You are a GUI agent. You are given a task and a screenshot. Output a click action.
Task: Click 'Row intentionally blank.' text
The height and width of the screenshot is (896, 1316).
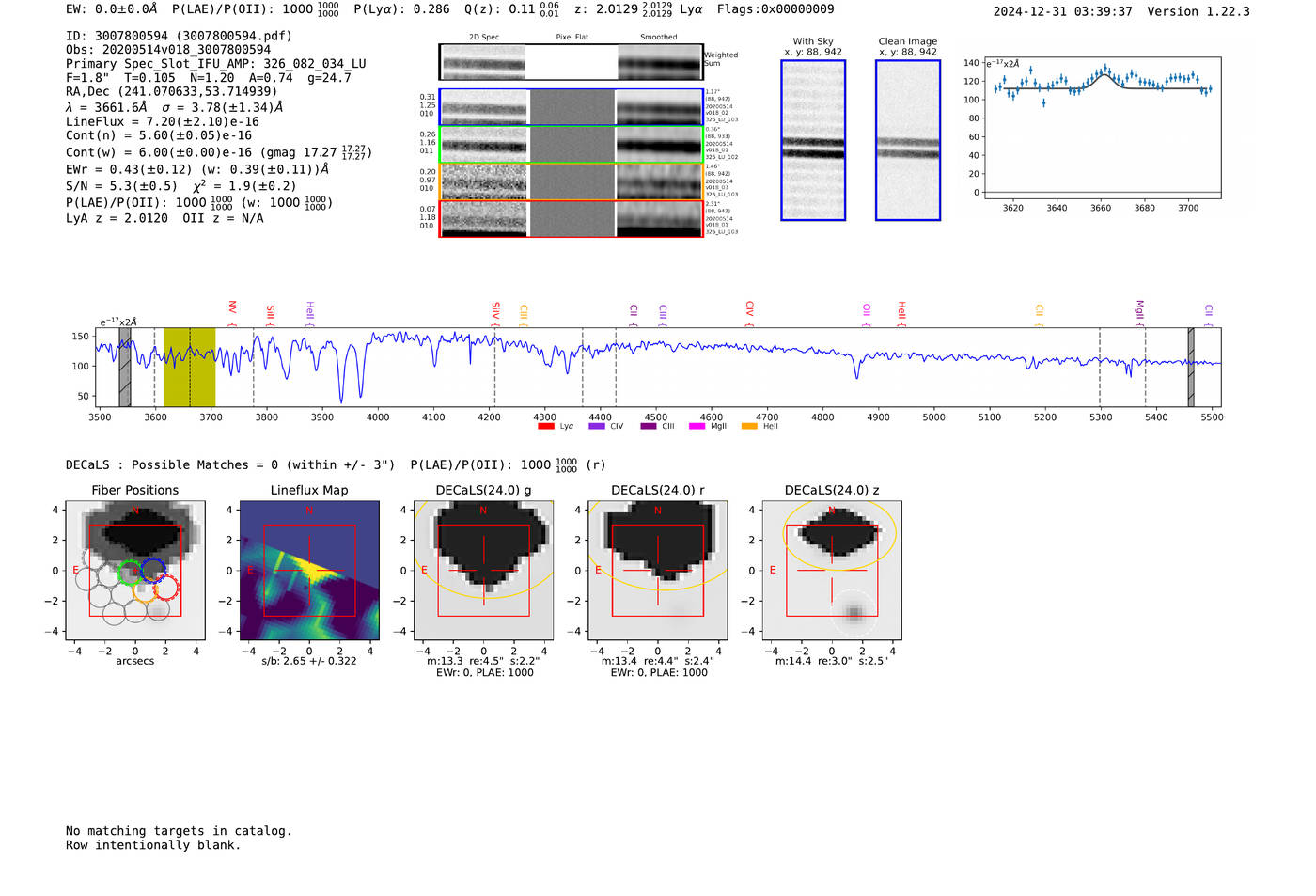[153, 845]
